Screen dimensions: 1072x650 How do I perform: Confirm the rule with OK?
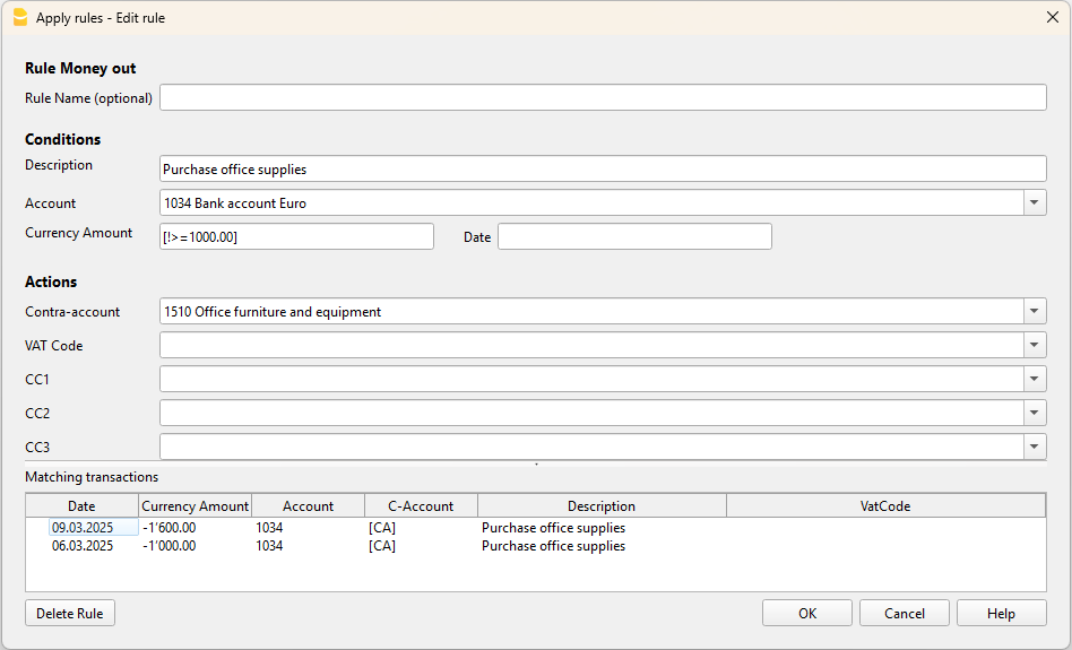(x=807, y=612)
